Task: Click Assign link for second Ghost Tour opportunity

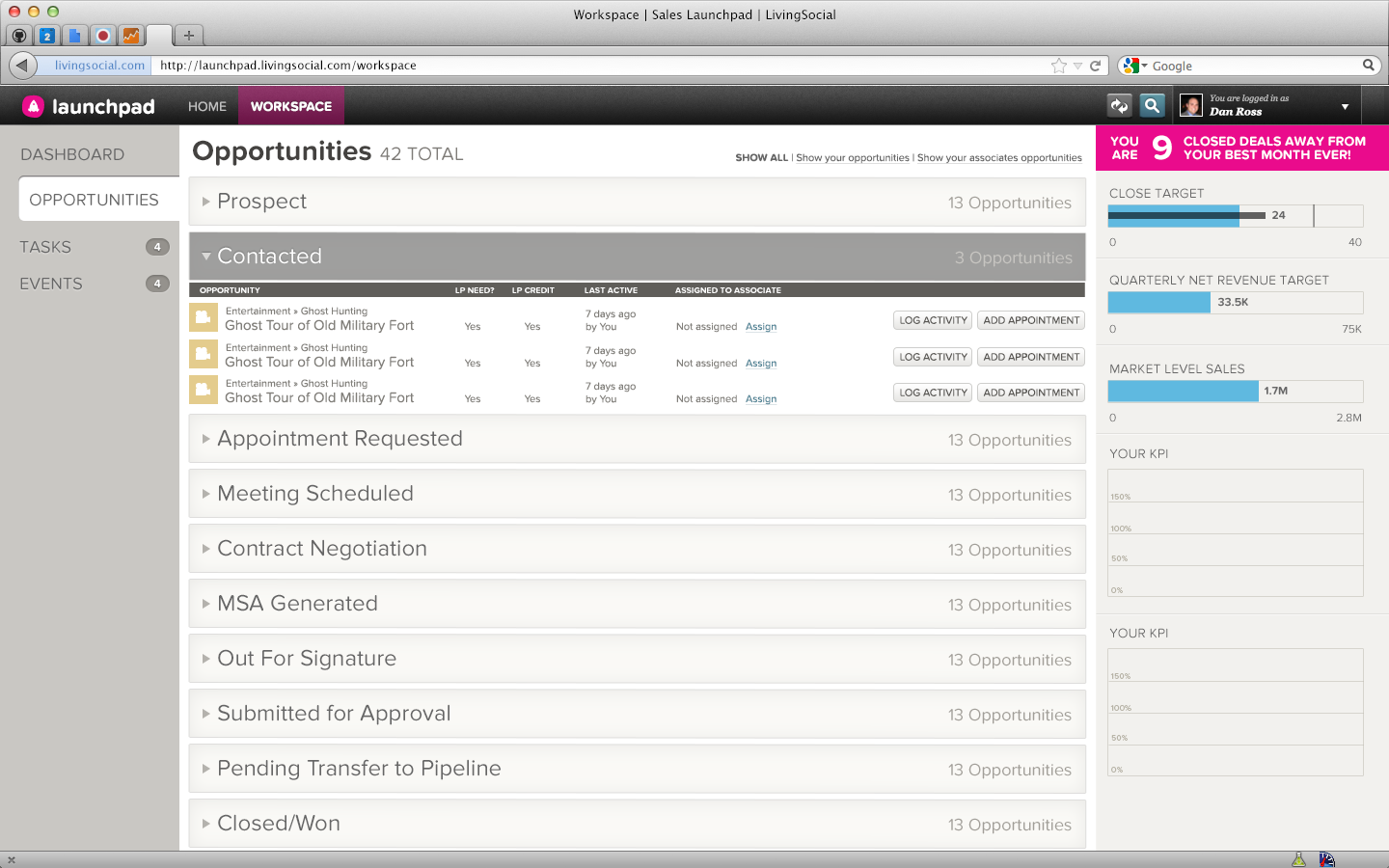Action: point(761,364)
